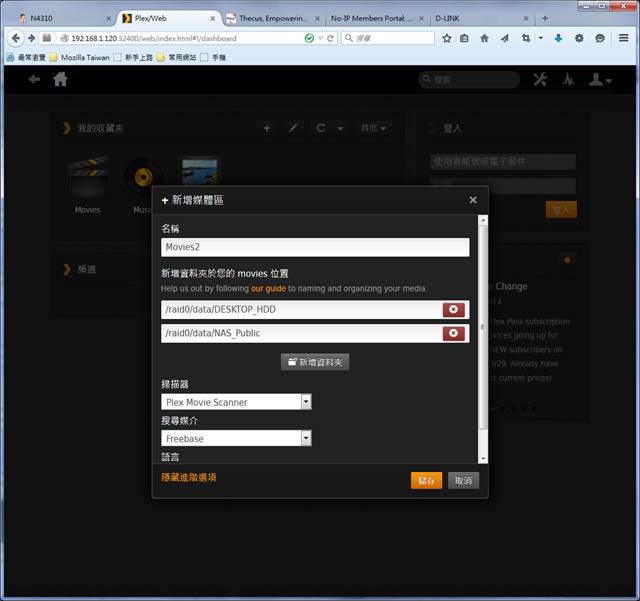The width and height of the screenshot is (640, 601).
Task: Go to Plex home via house icon
Action: click(60, 79)
